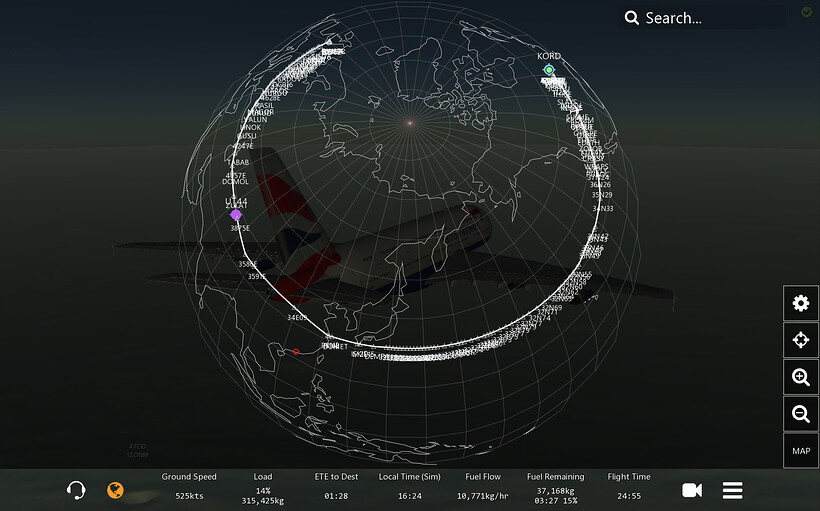Click the north pole point on globe
820x511 pixels.
tap(410, 123)
